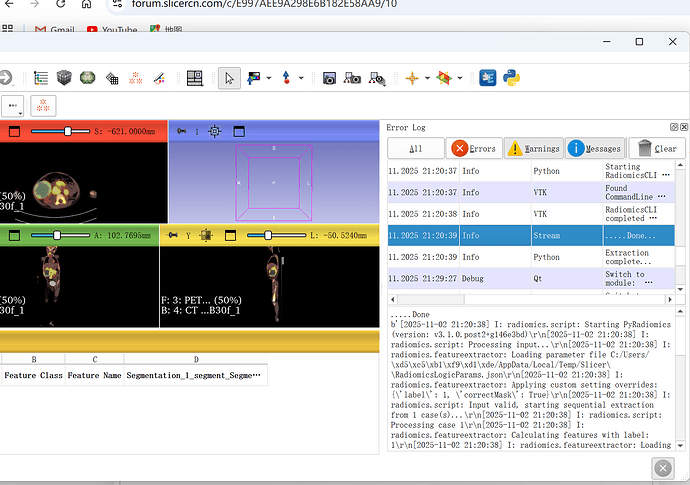Toggle Messages filter in Error Log

594,148
